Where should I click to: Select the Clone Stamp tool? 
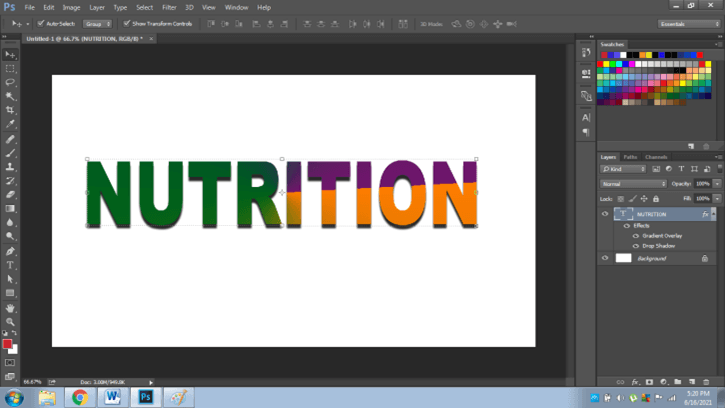tap(10, 167)
